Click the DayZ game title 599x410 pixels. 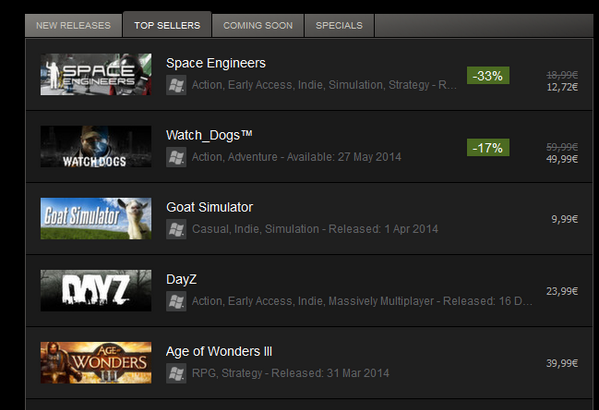click(x=181, y=279)
